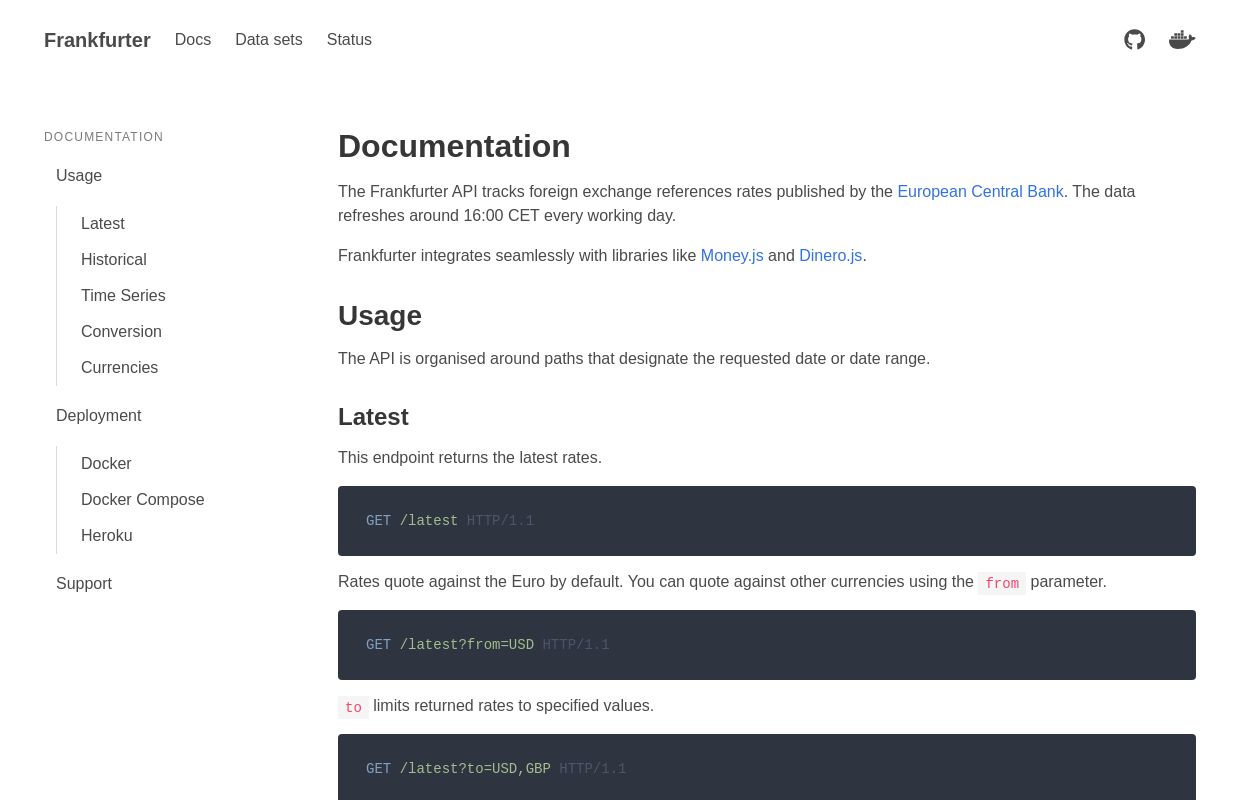This screenshot has height=800, width=1240.
Task: Open the Data sets menu item
Action: point(269,40)
